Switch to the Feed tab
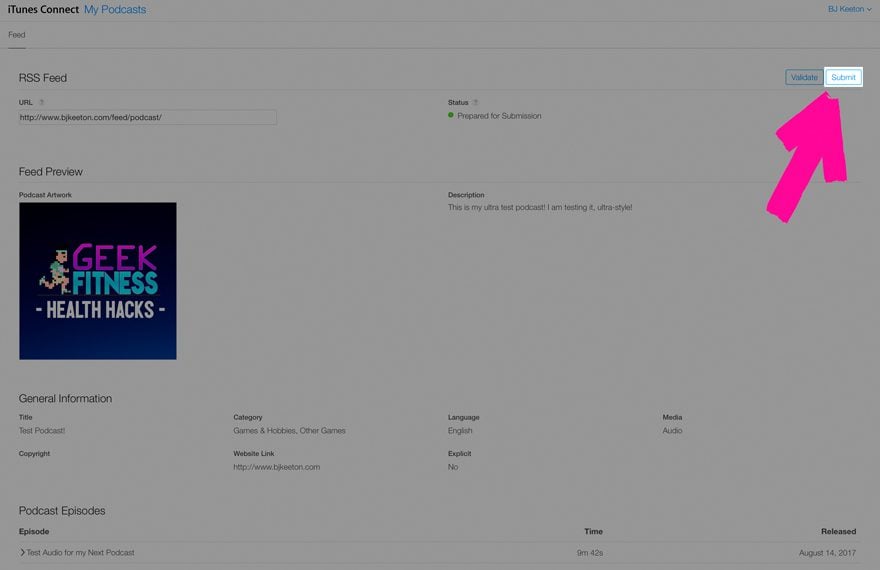 coord(17,35)
